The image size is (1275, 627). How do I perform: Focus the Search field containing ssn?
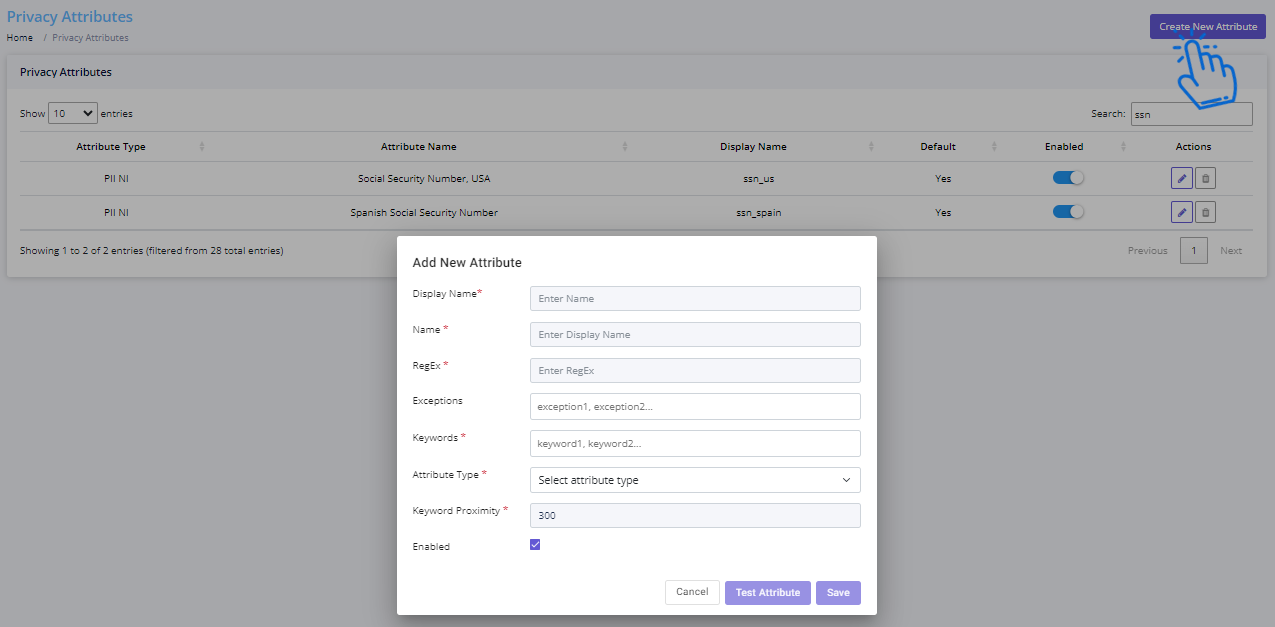(x=1191, y=114)
